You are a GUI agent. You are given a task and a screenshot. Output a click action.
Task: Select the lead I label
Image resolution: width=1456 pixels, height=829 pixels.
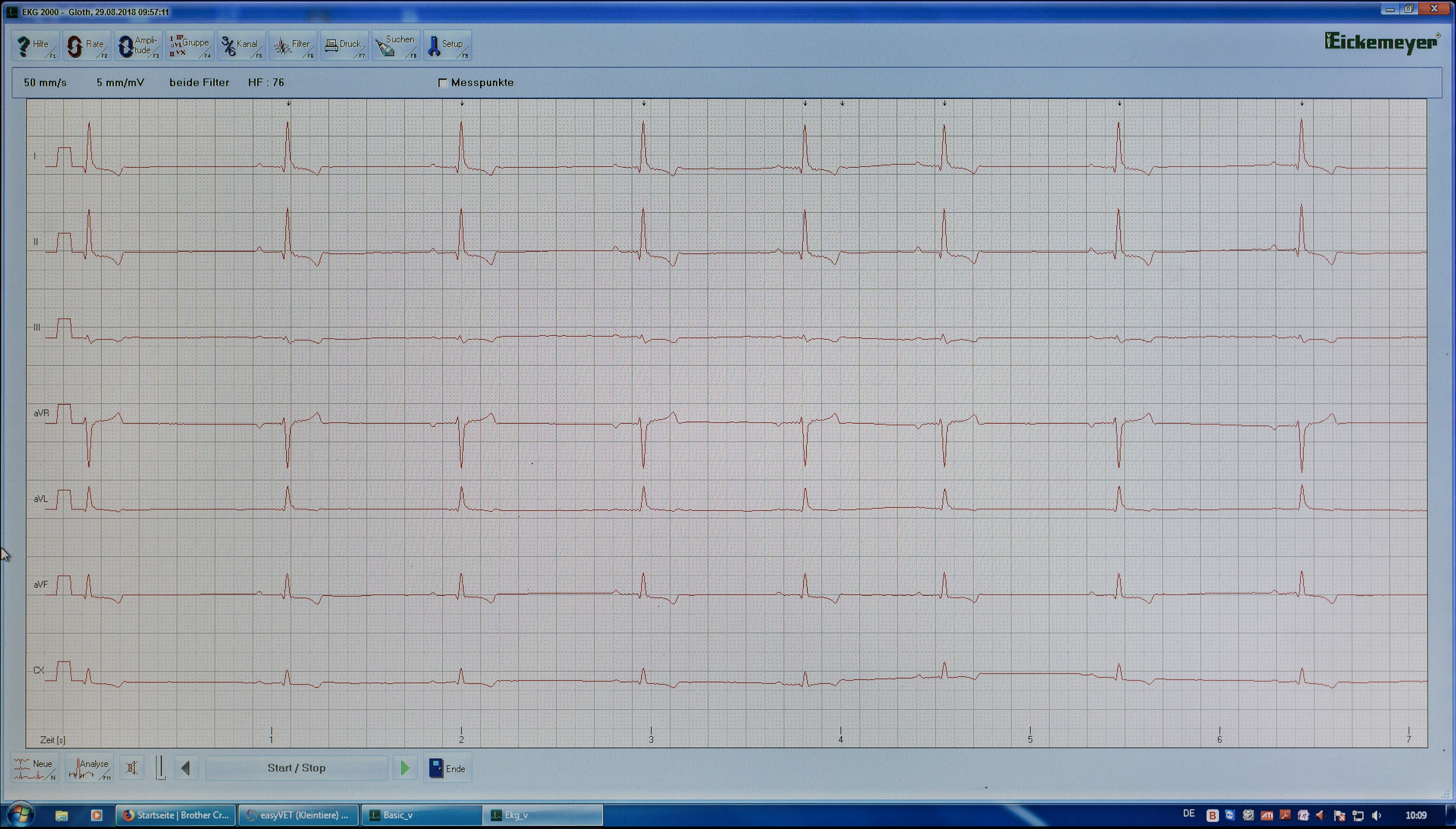tap(35, 156)
